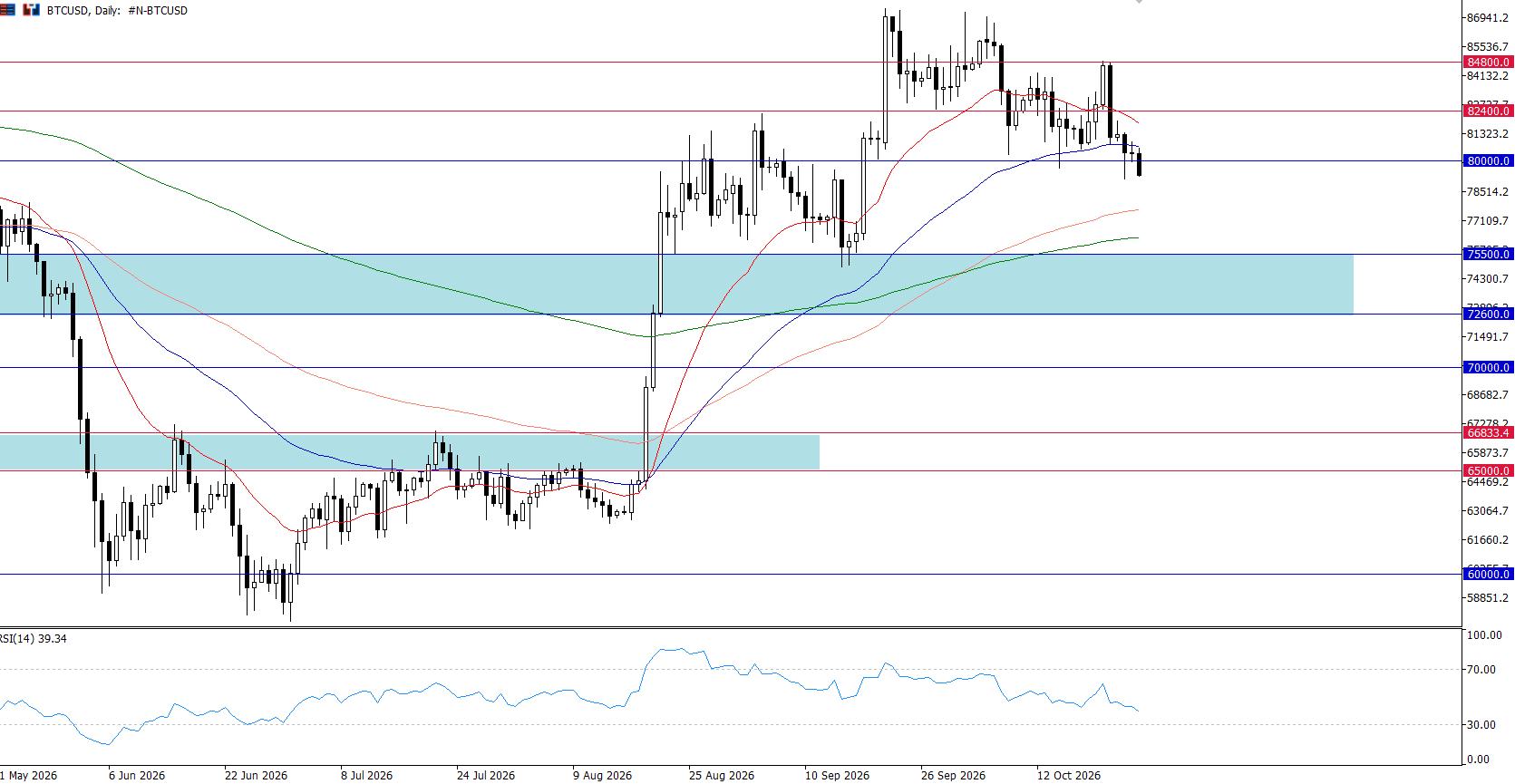The image size is (1515, 784).
Task: Click the 22 Jun 2026 date label
Action: point(256,776)
